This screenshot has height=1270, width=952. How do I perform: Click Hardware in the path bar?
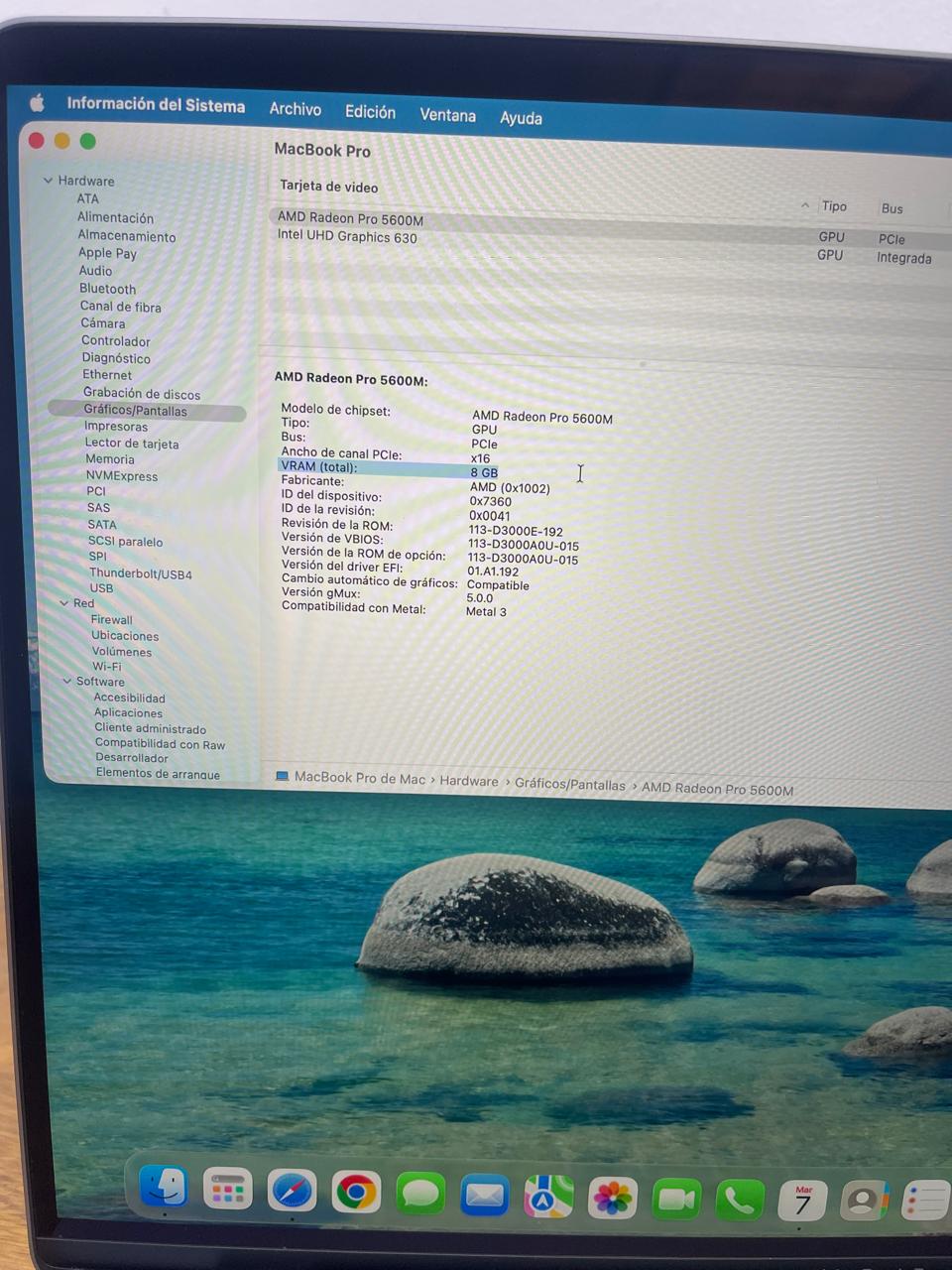(x=469, y=781)
